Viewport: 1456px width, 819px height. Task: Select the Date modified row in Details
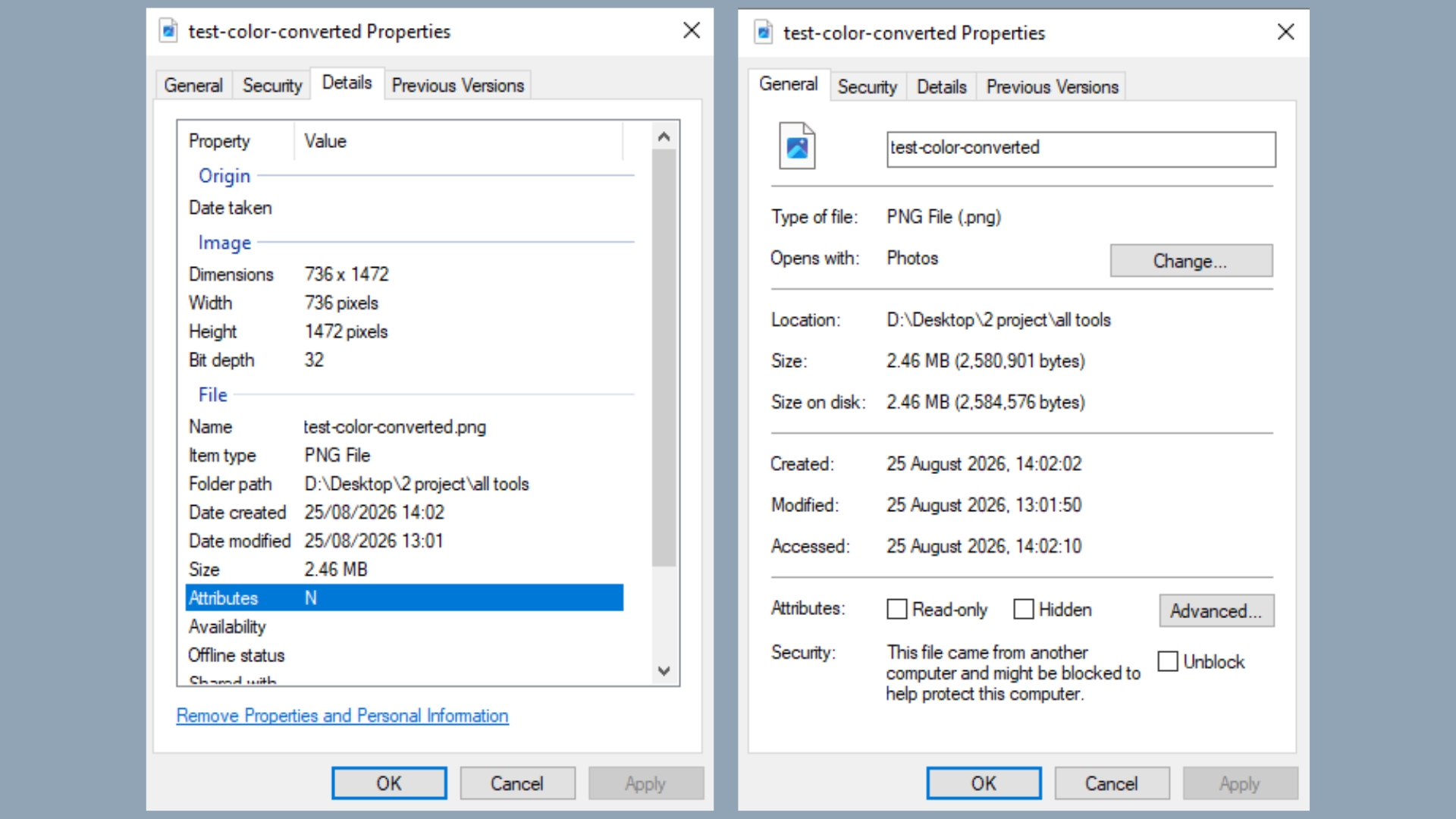[x=404, y=541]
